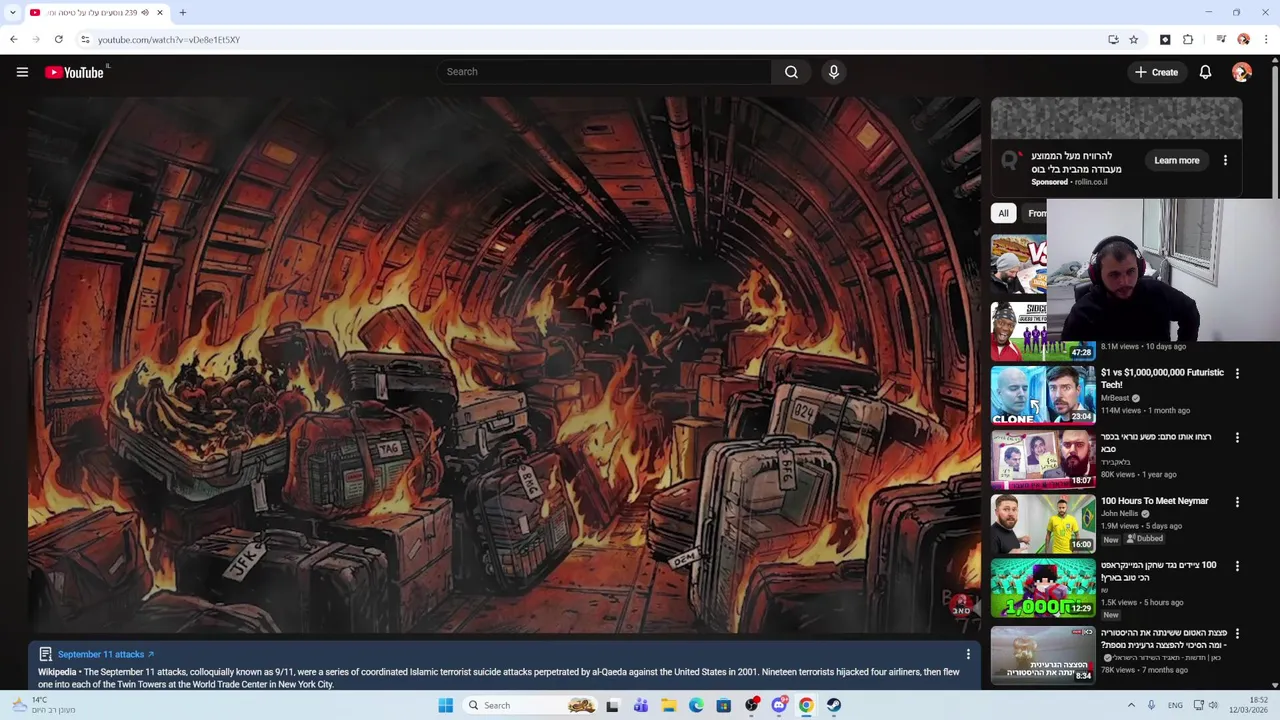The image size is (1280, 720).
Task: Click the burning luggage video player
Action: pyautogui.click(x=504, y=365)
